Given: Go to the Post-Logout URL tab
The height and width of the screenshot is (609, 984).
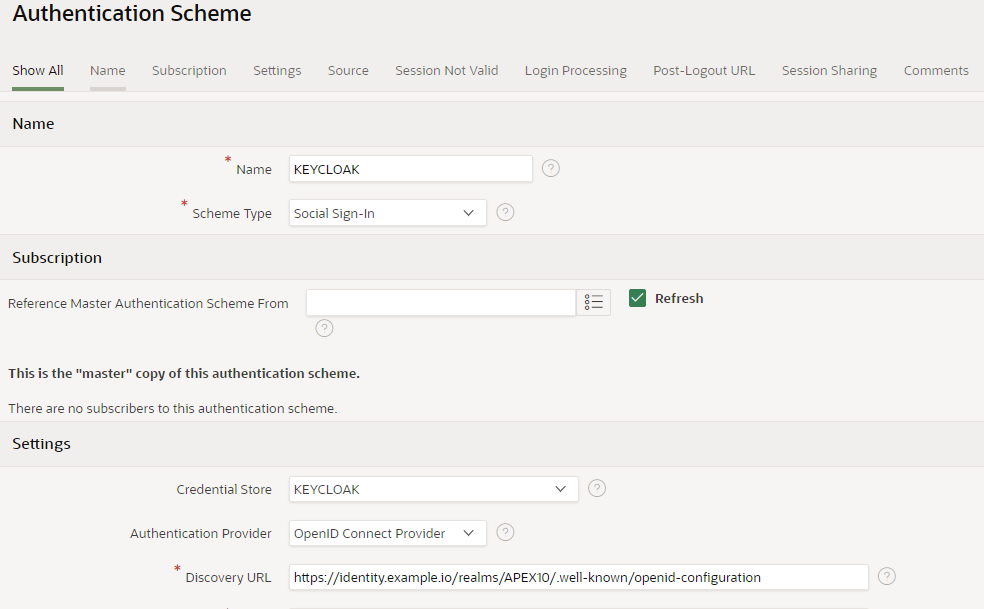Looking at the screenshot, I should (x=704, y=70).
